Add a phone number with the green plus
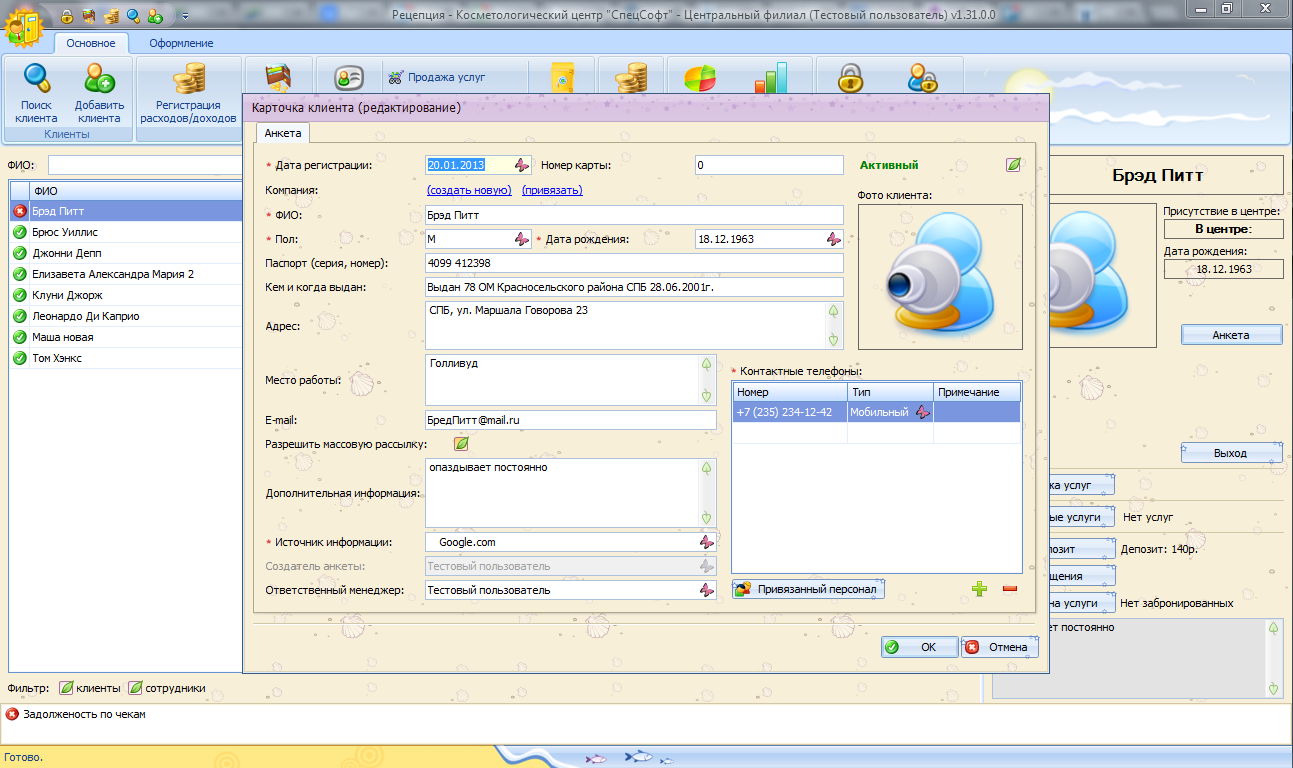Screen dimensions: 1293x768 point(979,589)
